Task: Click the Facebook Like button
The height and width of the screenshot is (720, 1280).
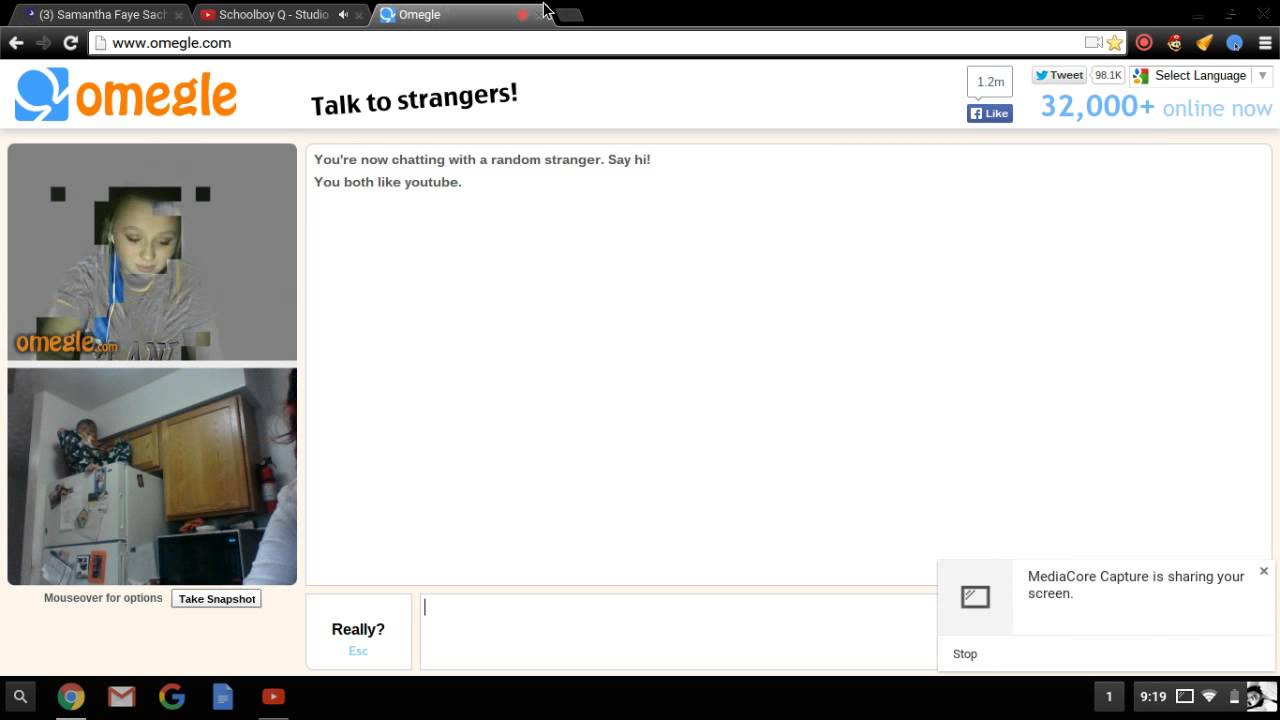Action: (990, 113)
